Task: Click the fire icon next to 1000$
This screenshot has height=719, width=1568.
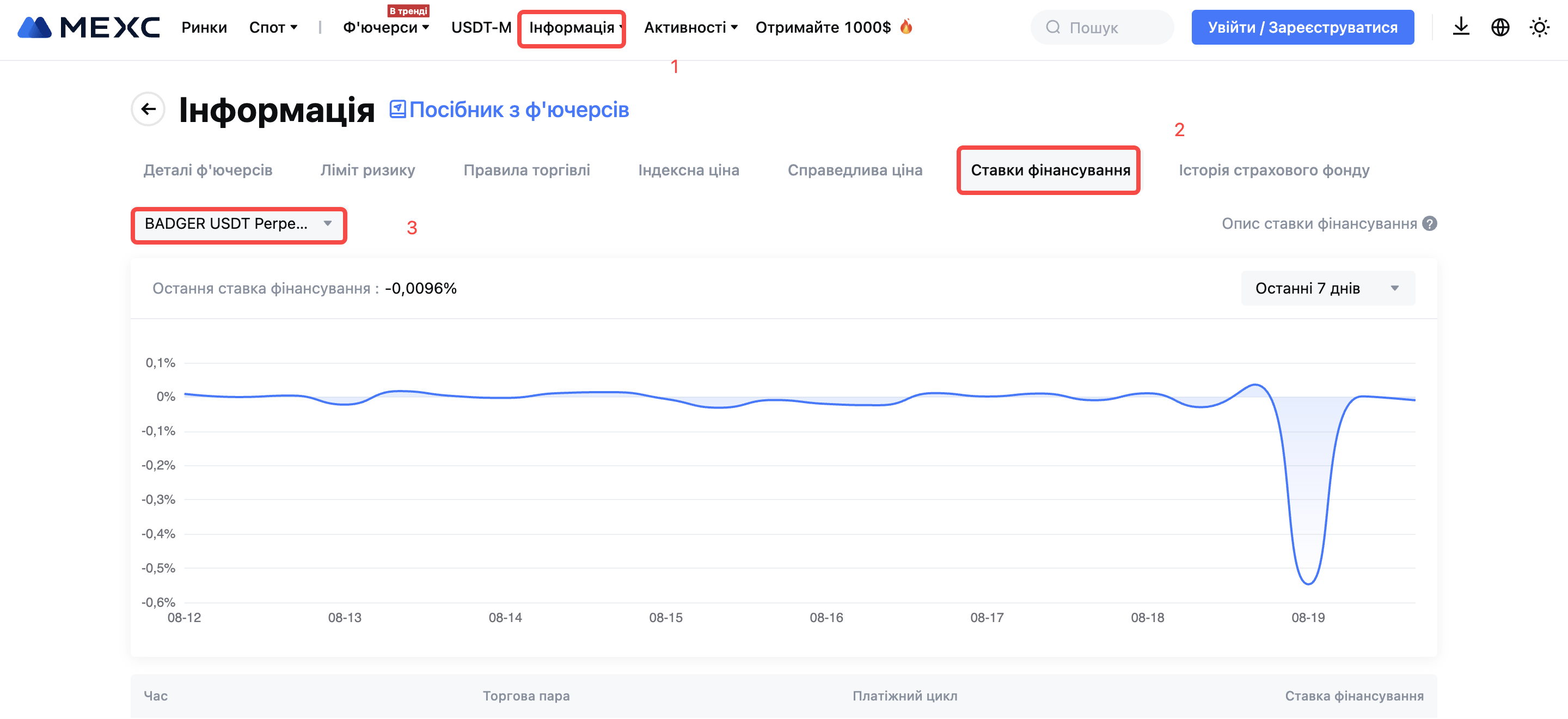Action: pyautogui.click(x=906, y=27)
